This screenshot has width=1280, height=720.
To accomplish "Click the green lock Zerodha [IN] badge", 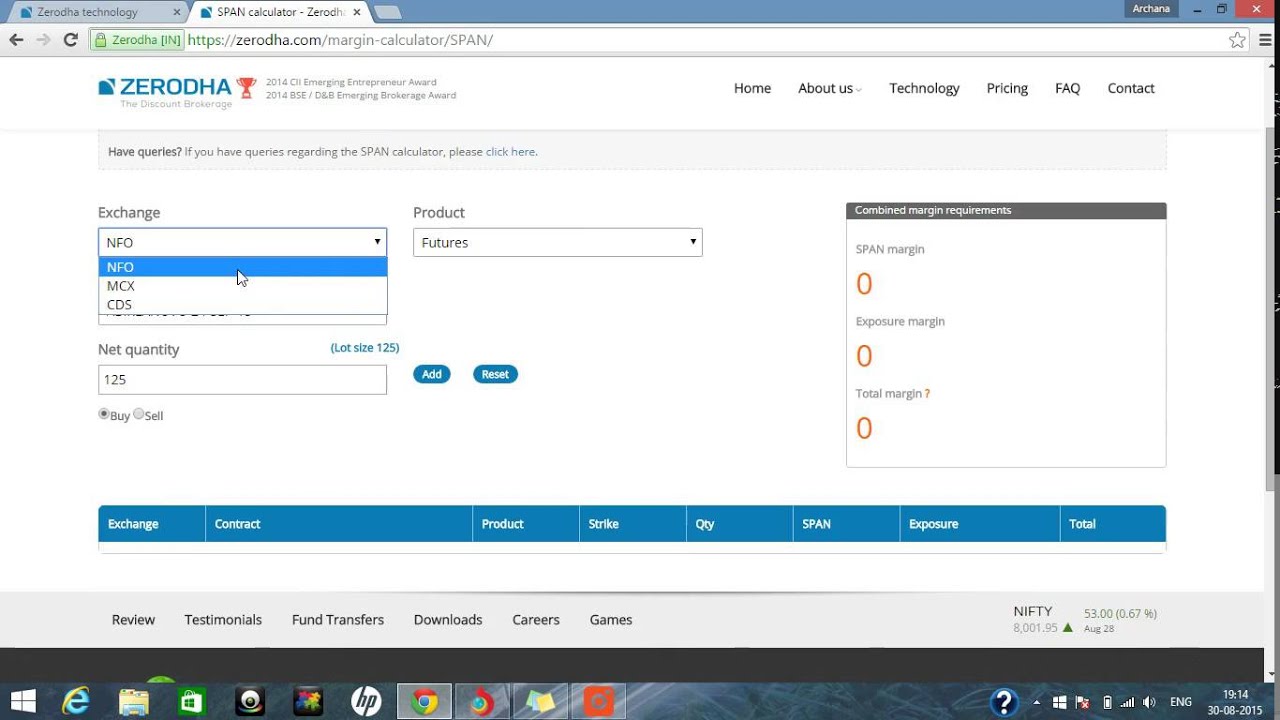I will (x=137, y=40).
